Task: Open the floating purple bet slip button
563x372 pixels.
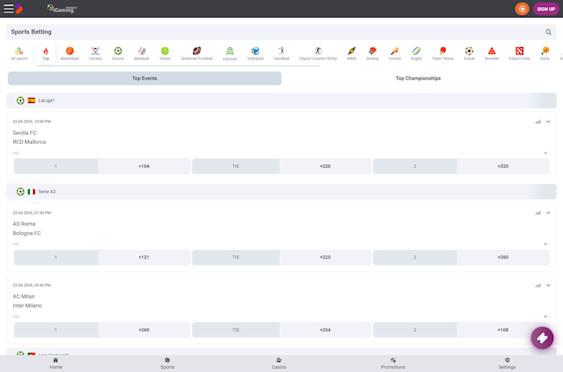Action: [542, 338]
